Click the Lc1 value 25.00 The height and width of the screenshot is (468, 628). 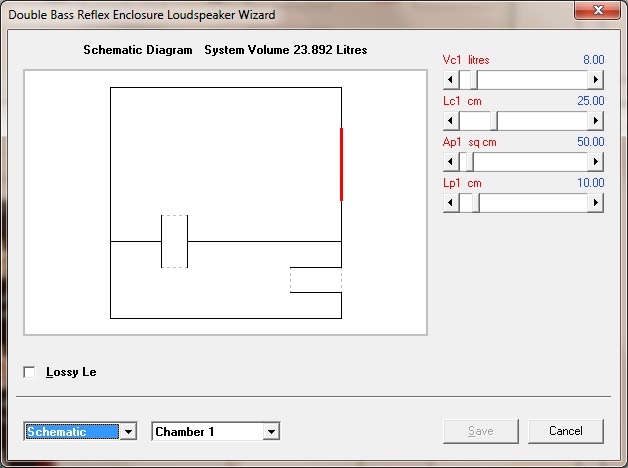click(x=591, y=100)
